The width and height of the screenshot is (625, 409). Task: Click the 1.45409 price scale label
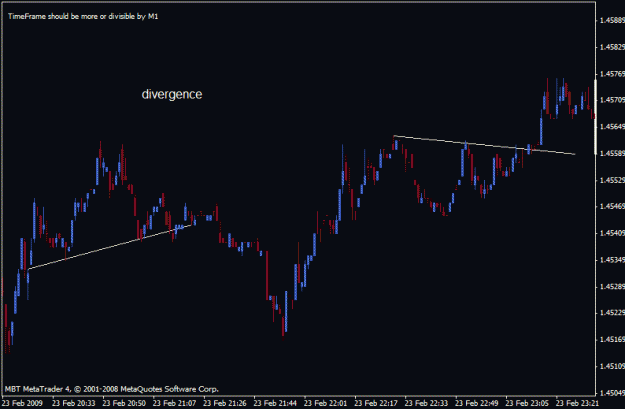(612, 233)
